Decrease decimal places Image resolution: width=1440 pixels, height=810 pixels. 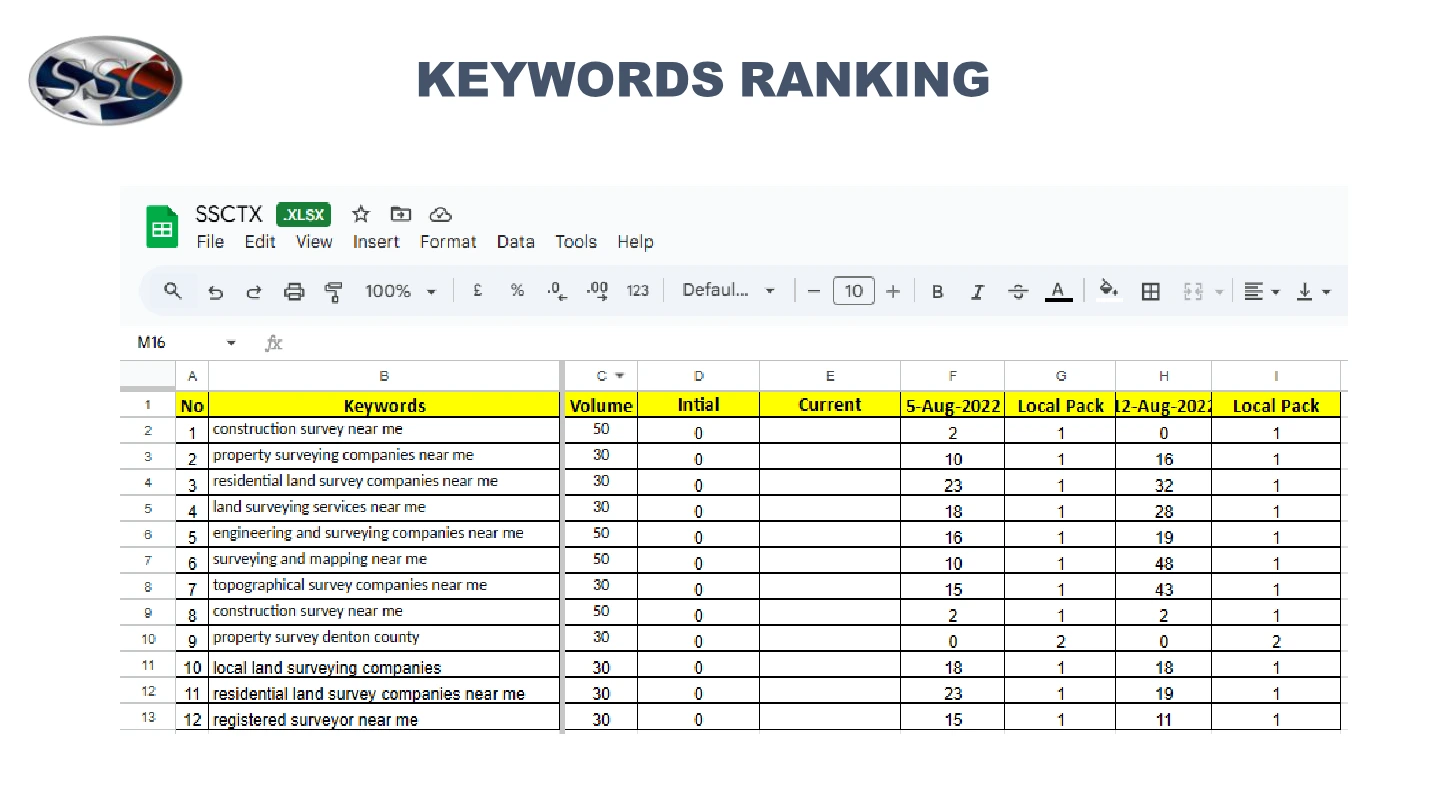coord(557,291)
